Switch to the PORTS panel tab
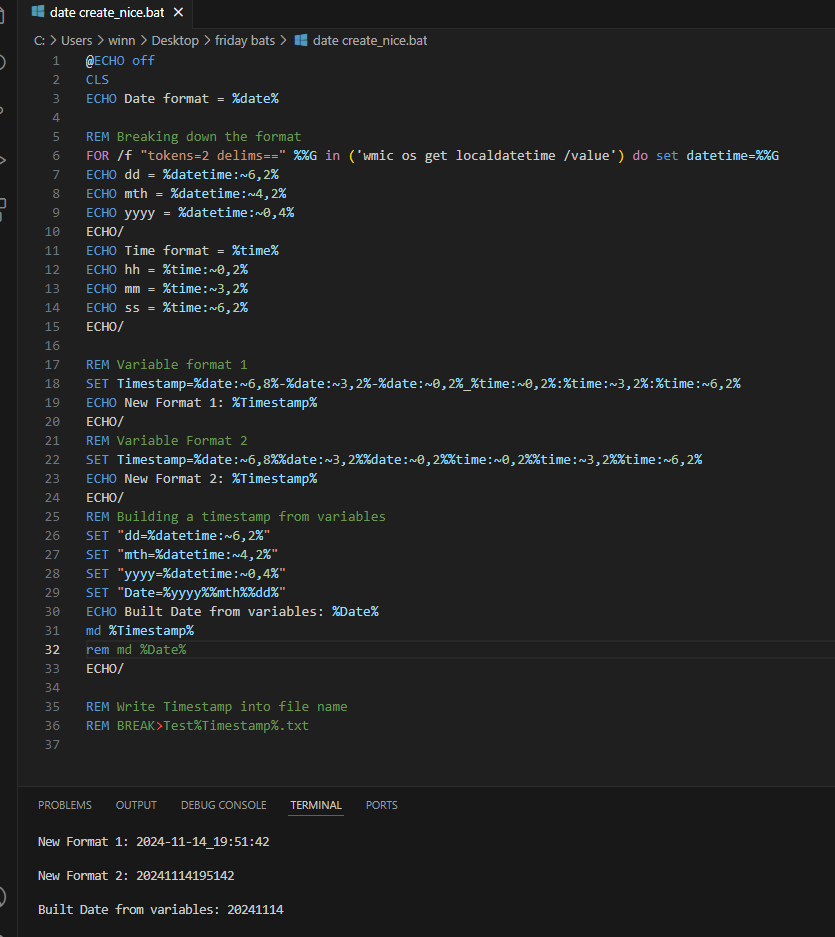The height and width of the screenshot is (937, 835). point(381,805)
